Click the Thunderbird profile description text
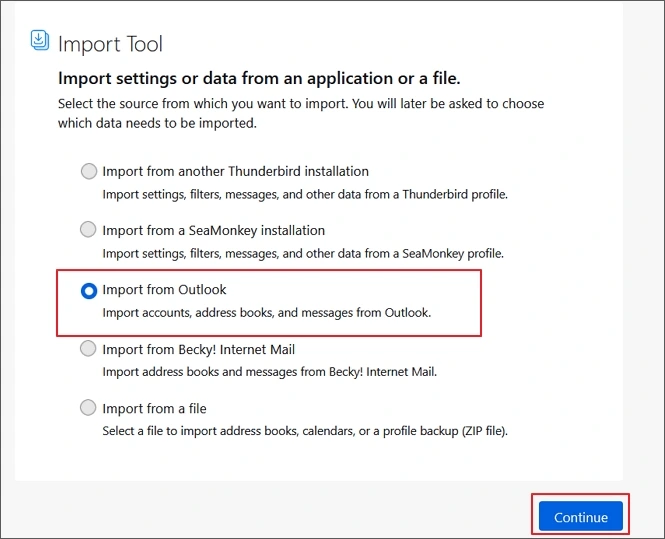Viewport: 665px width, 539px height. [x=305, y=194]
